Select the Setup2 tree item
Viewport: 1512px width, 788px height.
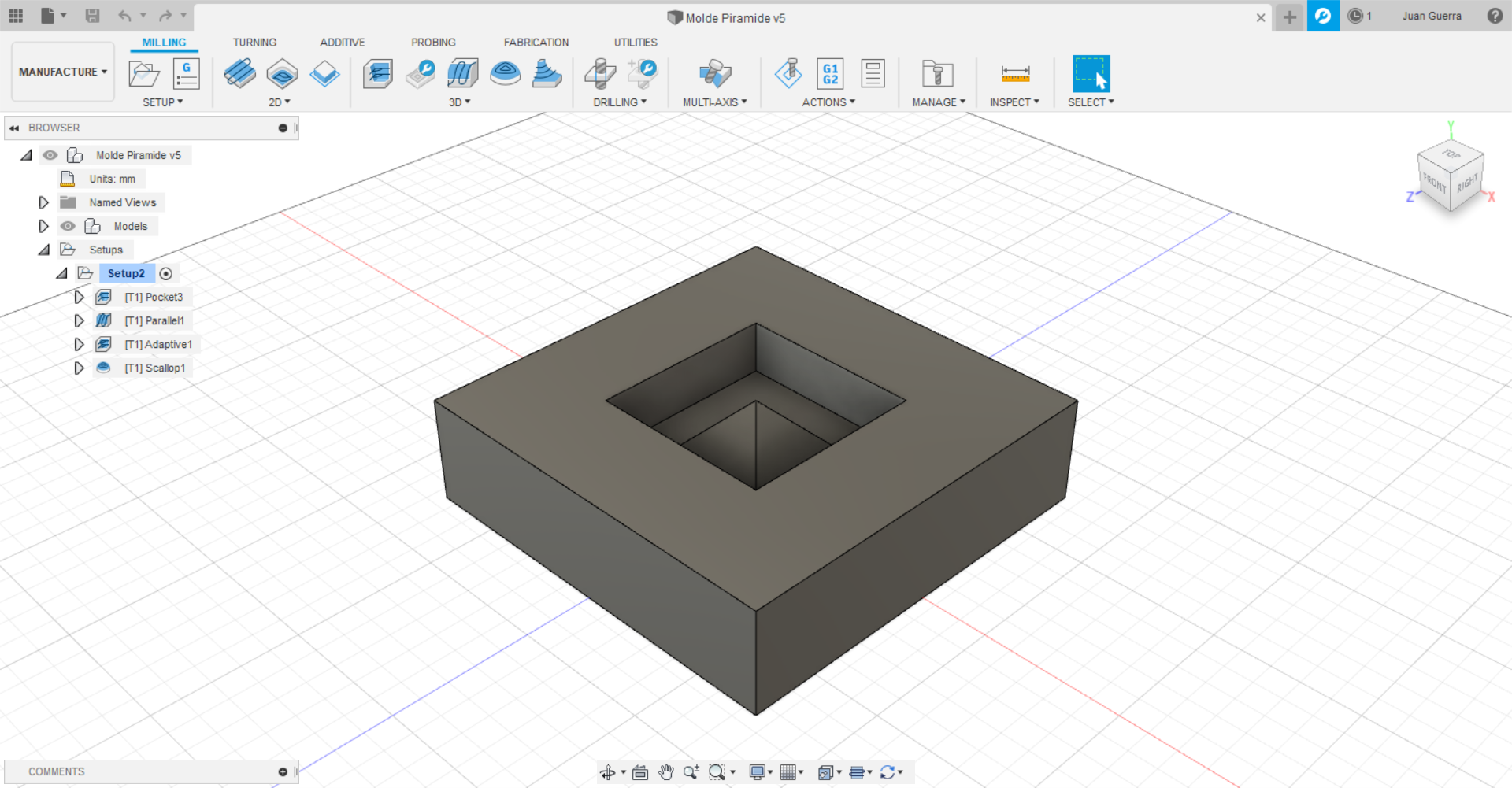[126, 273]
